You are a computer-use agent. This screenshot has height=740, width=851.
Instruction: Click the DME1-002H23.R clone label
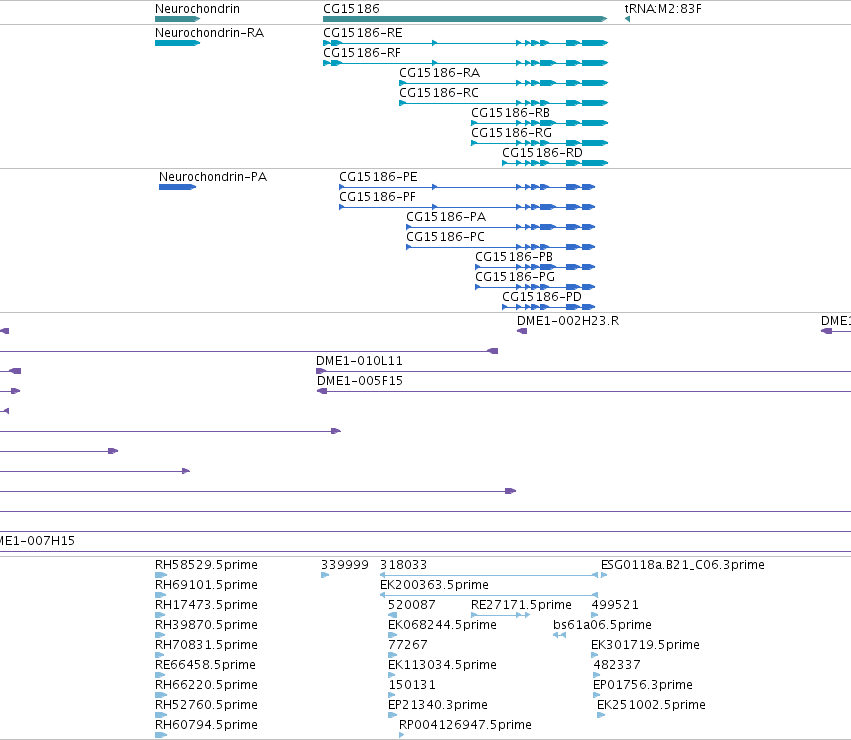(x=568, y=321)
